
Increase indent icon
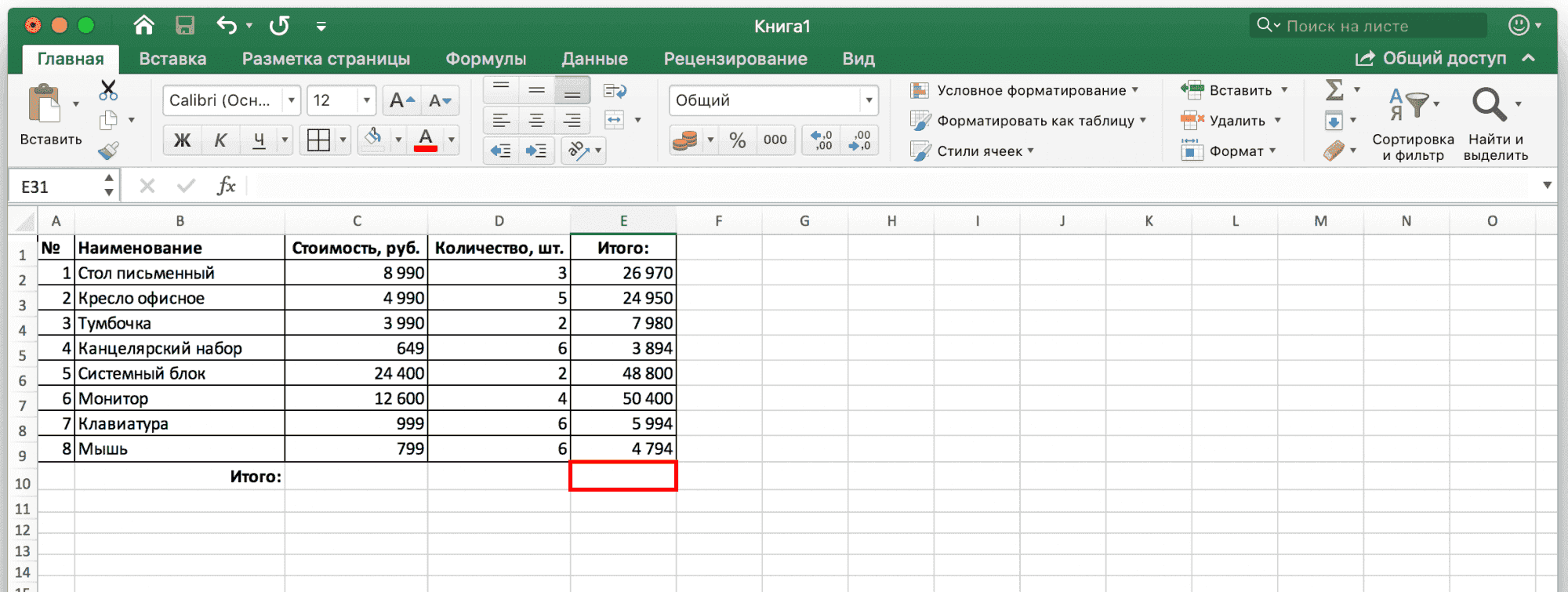tap(537, 150)
